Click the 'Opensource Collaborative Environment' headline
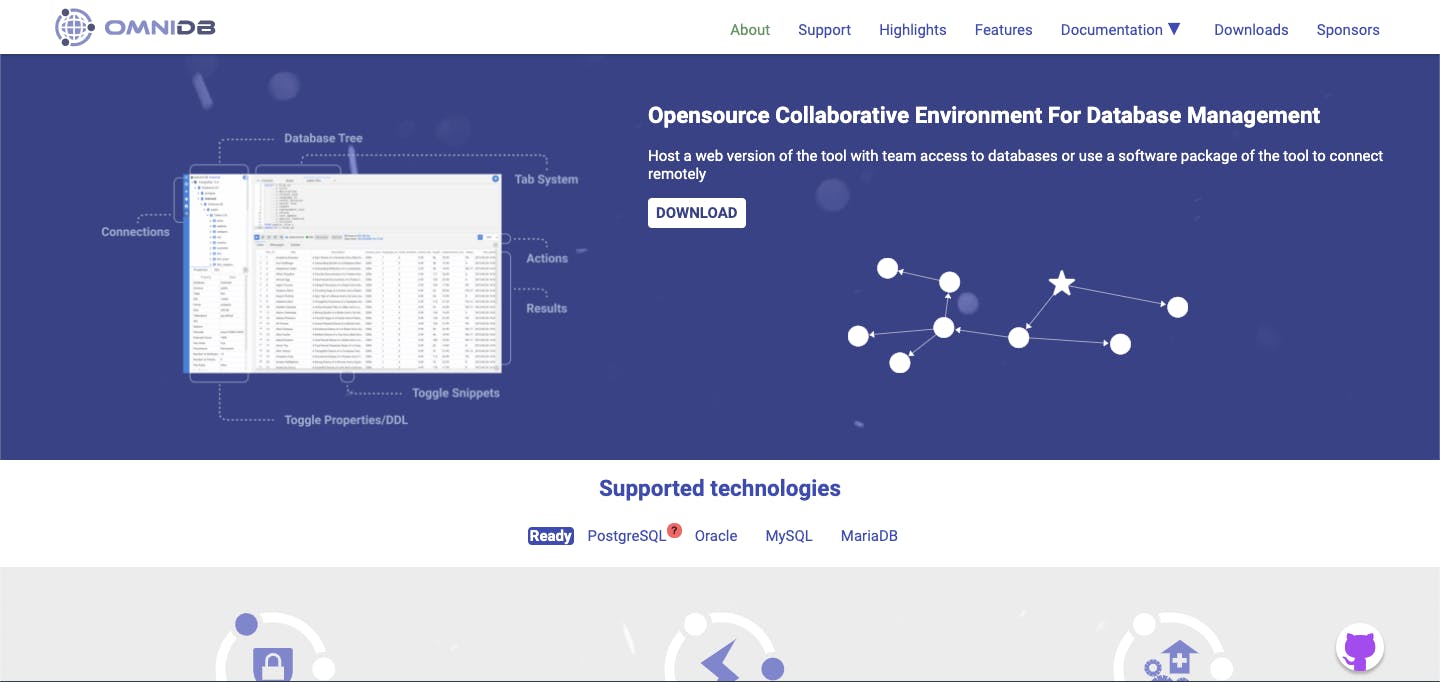The image size is (1440, 682). (x=984, y=116)
